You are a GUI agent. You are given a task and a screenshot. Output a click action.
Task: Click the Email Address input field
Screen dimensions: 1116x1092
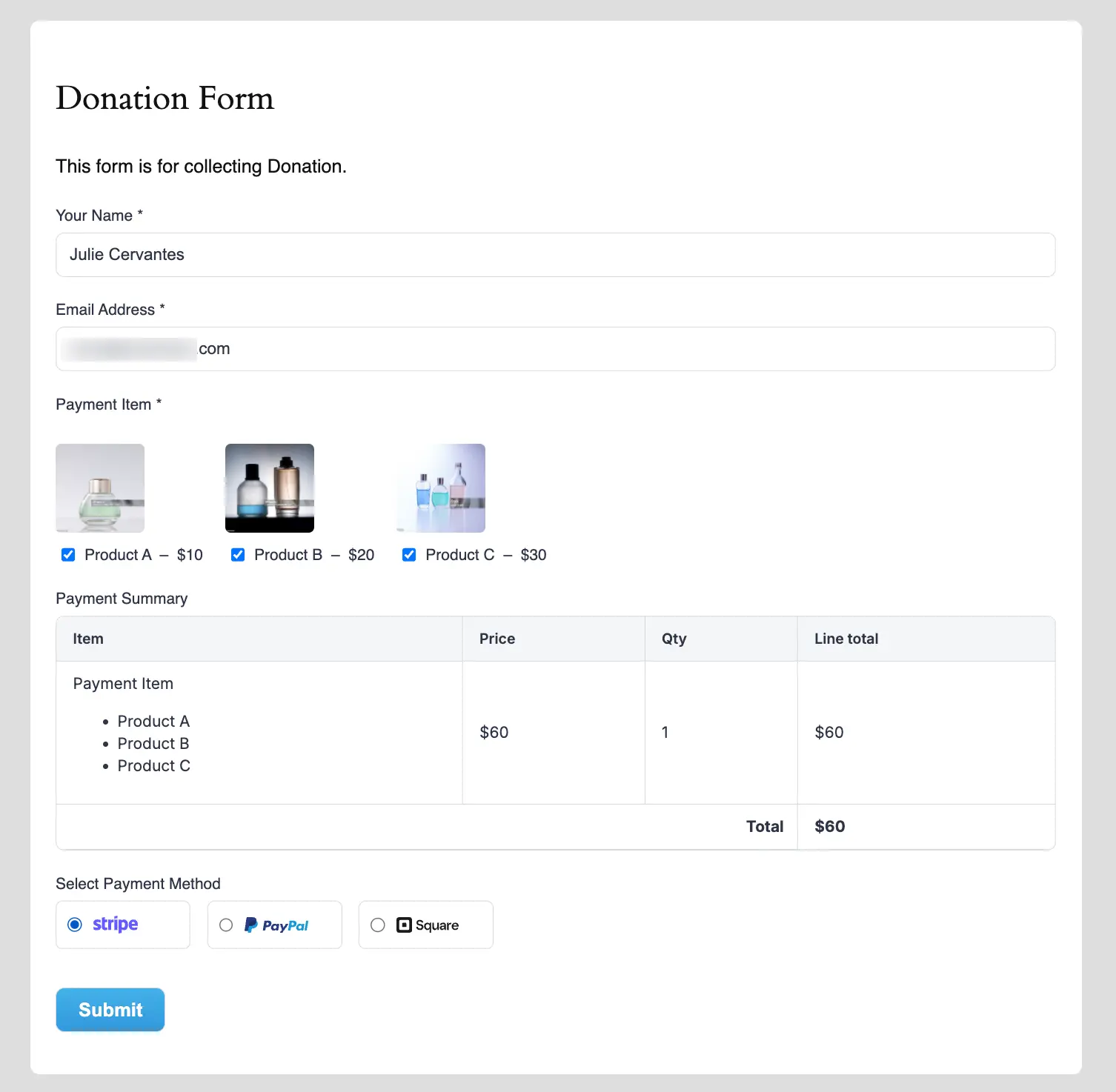coord(554,348)
